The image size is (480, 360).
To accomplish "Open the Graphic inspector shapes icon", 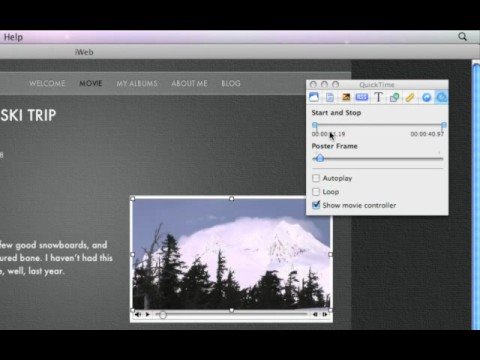I will [394, 97].
